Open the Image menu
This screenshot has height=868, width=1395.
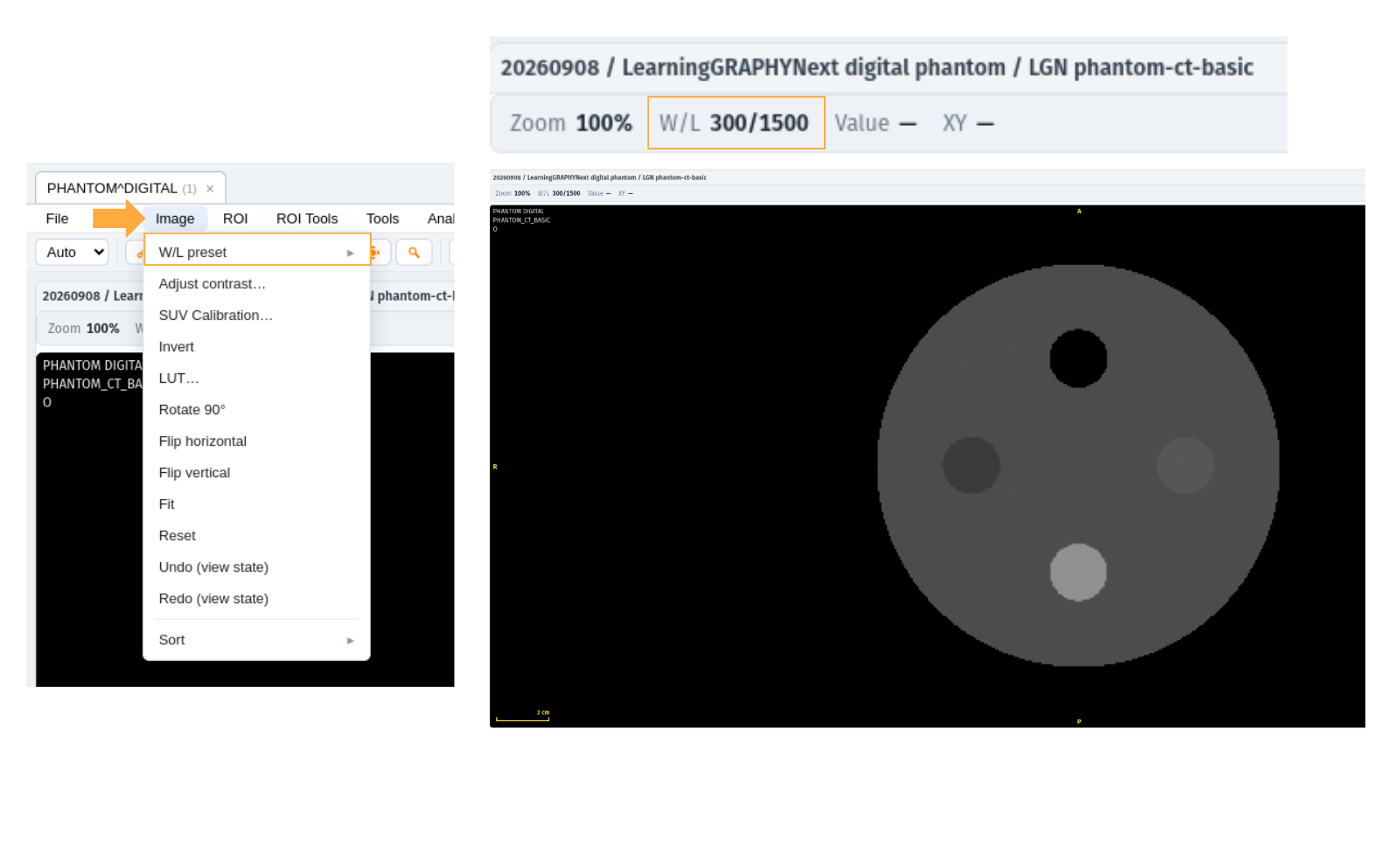pyautogui.click(x=175, y=219)
